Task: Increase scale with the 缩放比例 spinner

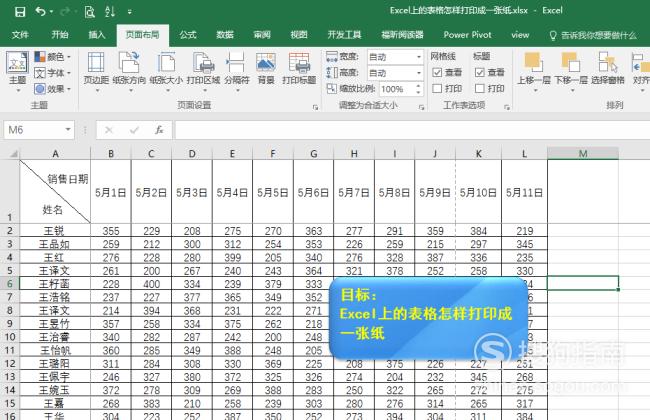Action: [x=418, y=86]
